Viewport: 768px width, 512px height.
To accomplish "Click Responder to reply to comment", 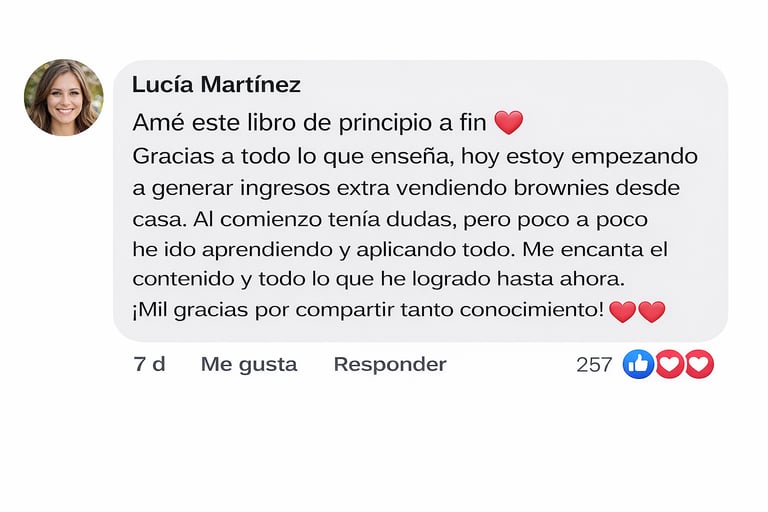I will 390,364.
